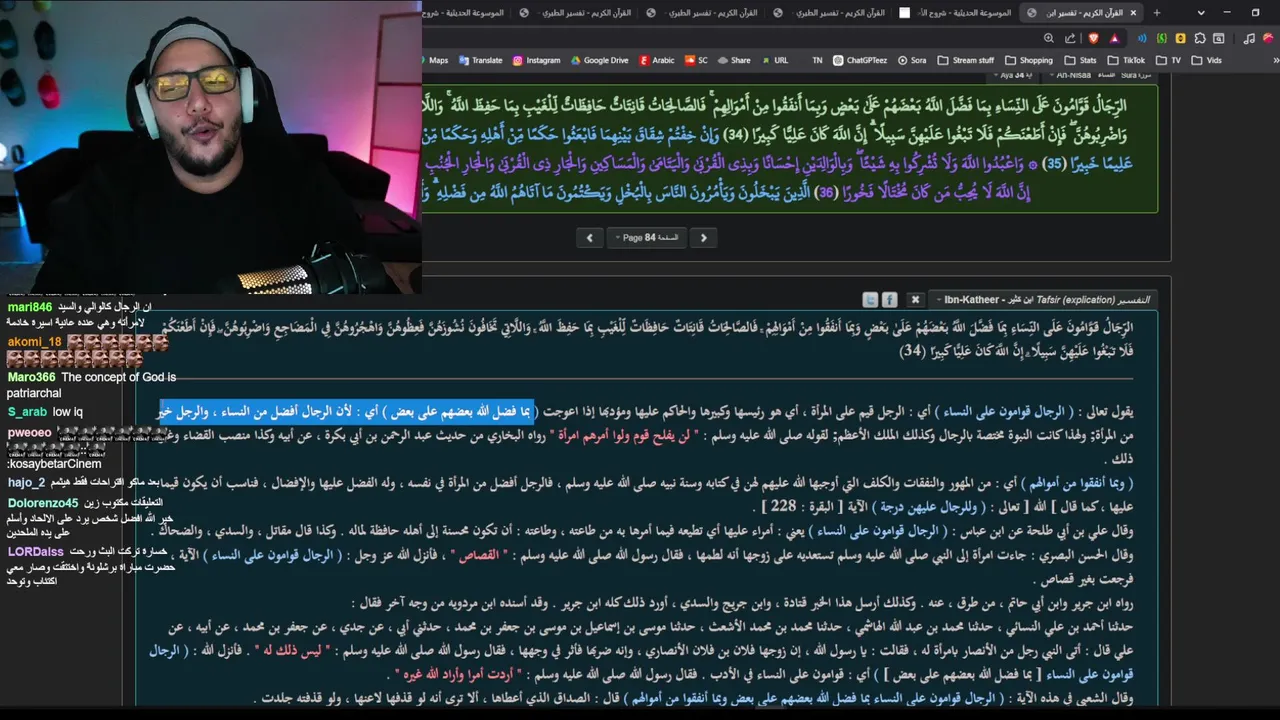This screenshot has height=720, width=1280.
Task: Open the Google Drive bookmark
Action: click(599, 60)
